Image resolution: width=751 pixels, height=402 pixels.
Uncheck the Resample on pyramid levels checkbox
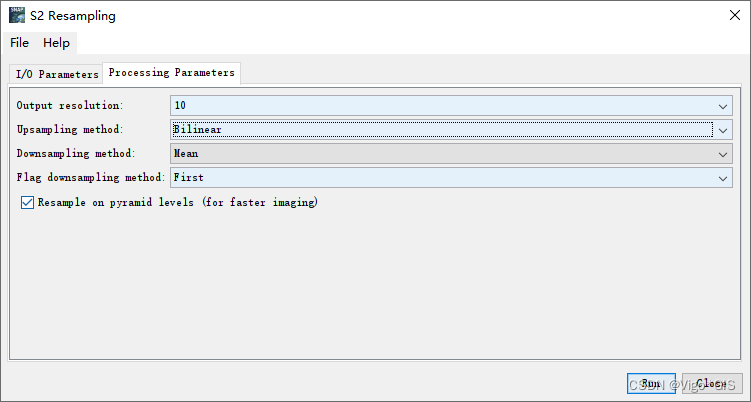tap(27, 202)
